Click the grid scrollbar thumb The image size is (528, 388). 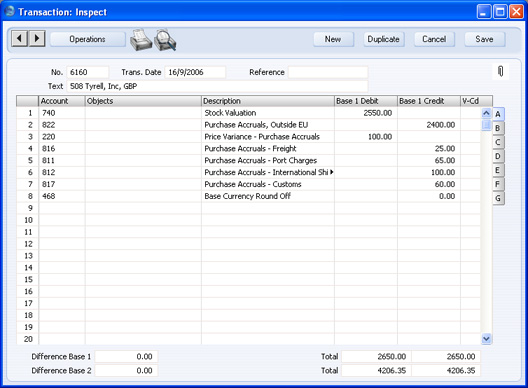(486, 125)
